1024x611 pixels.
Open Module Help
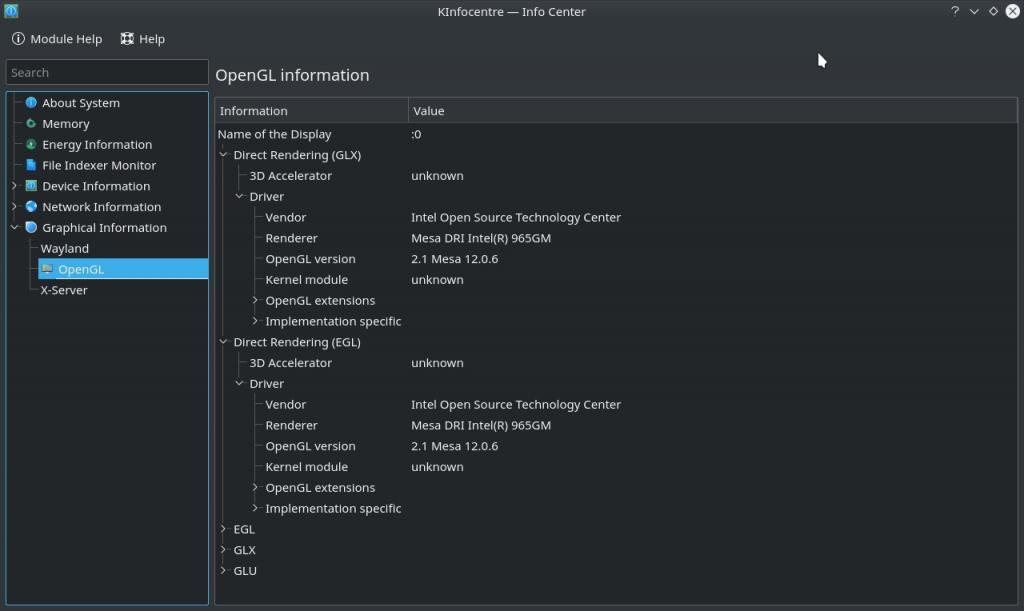pos(57,39)
